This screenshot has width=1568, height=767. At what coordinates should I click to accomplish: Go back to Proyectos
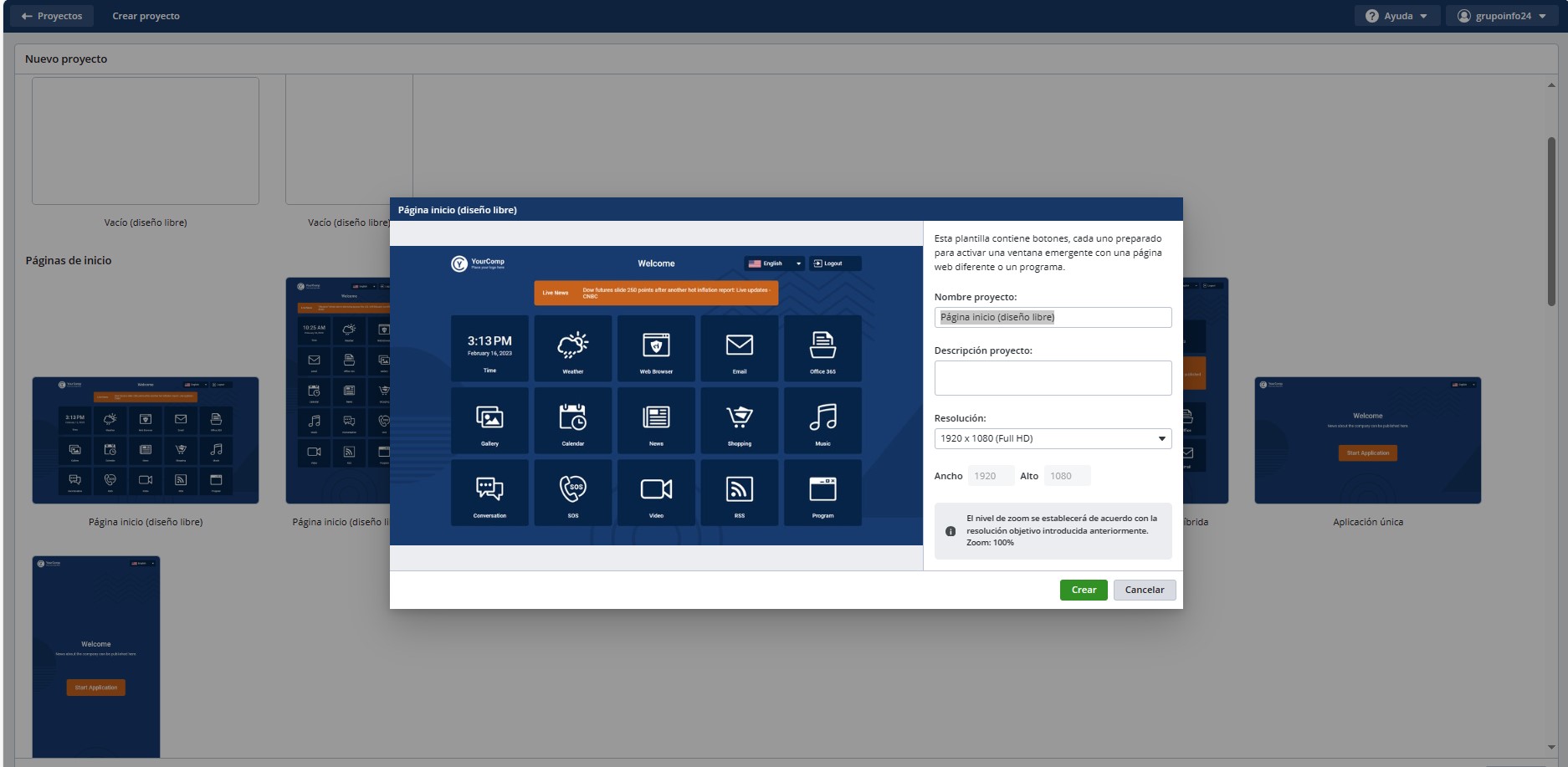[x=52, y=16]
